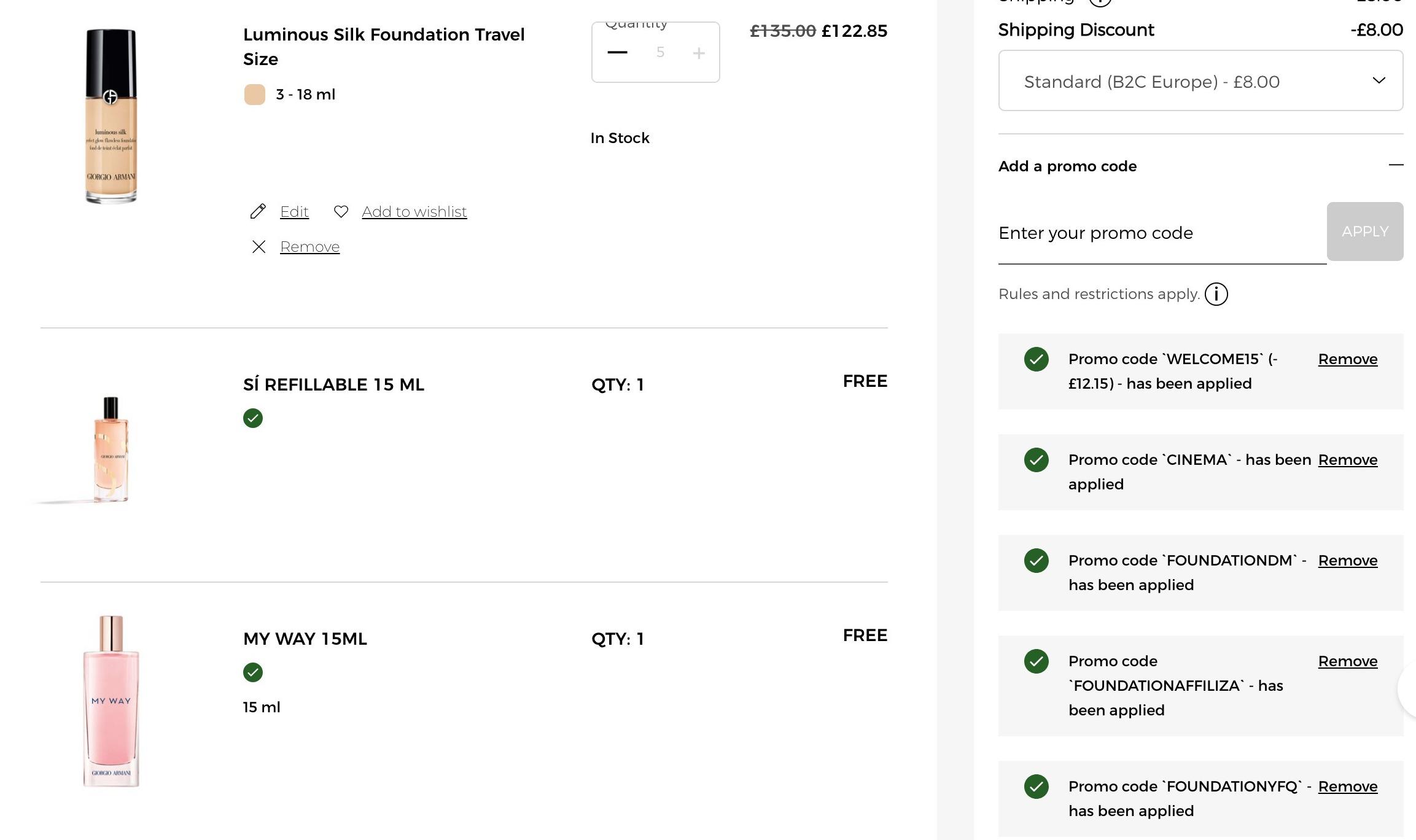Click the SÍ REFILLABLE 15 ML title
The height and width of the screenshot is (840, 1416).
[x=333, y=384]
